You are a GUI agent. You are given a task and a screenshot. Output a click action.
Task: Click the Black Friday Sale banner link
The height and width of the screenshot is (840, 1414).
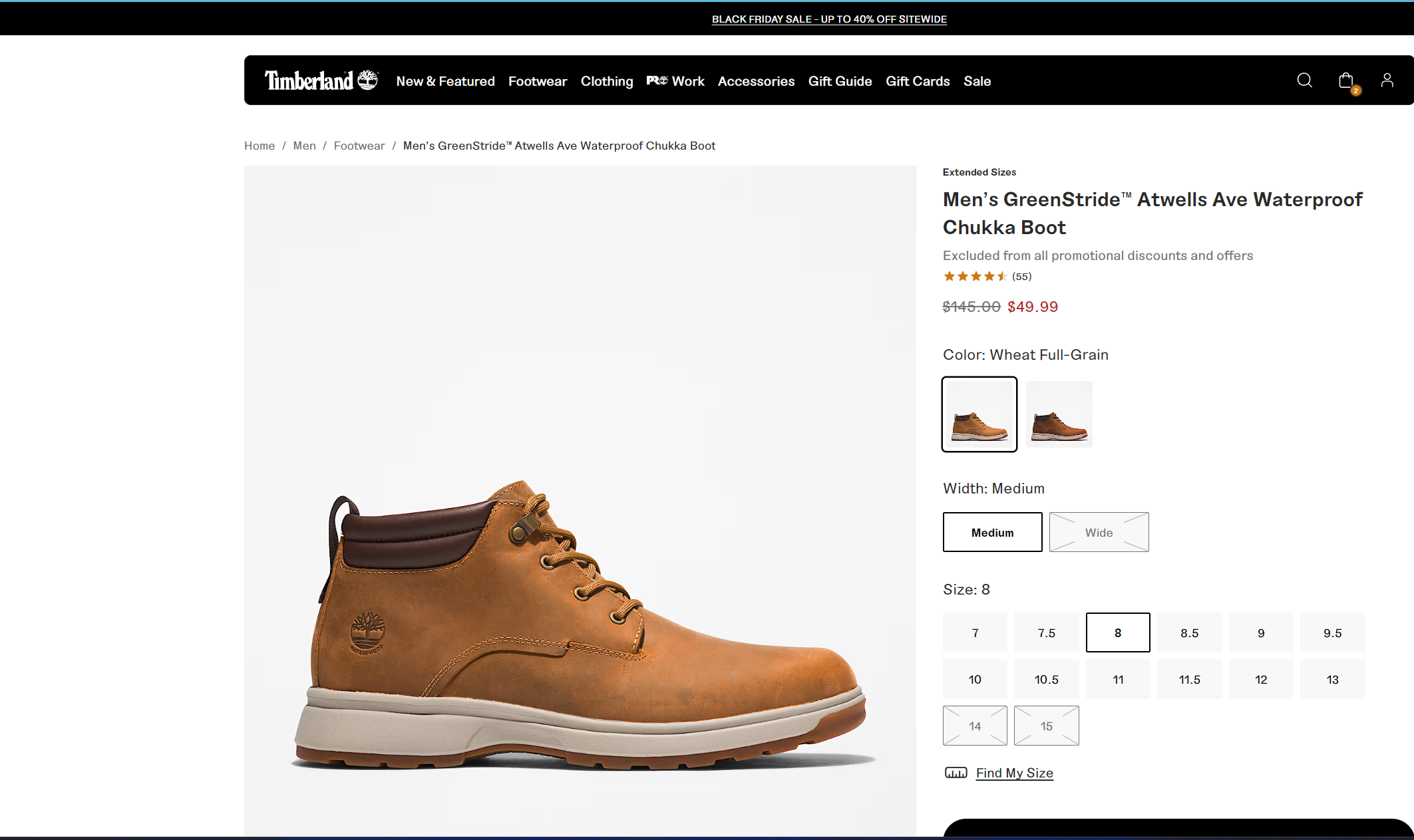coord(829,19)
